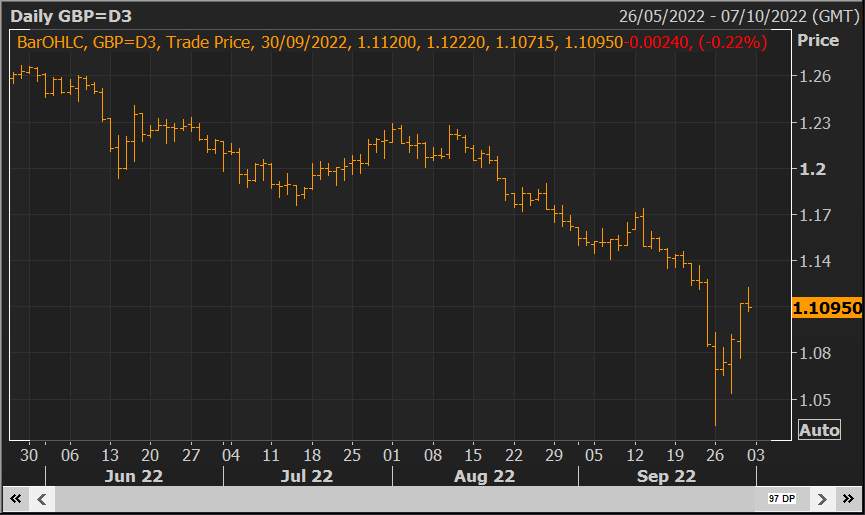Click the 1.14 price axis label

[x=815, y=261]
